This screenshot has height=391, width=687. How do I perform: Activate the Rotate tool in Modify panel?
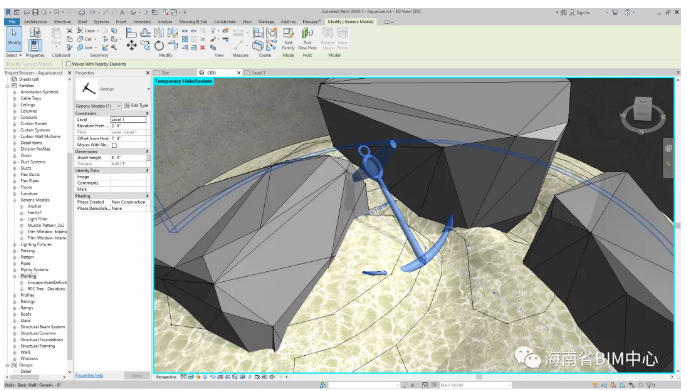(x=159, y=45)
